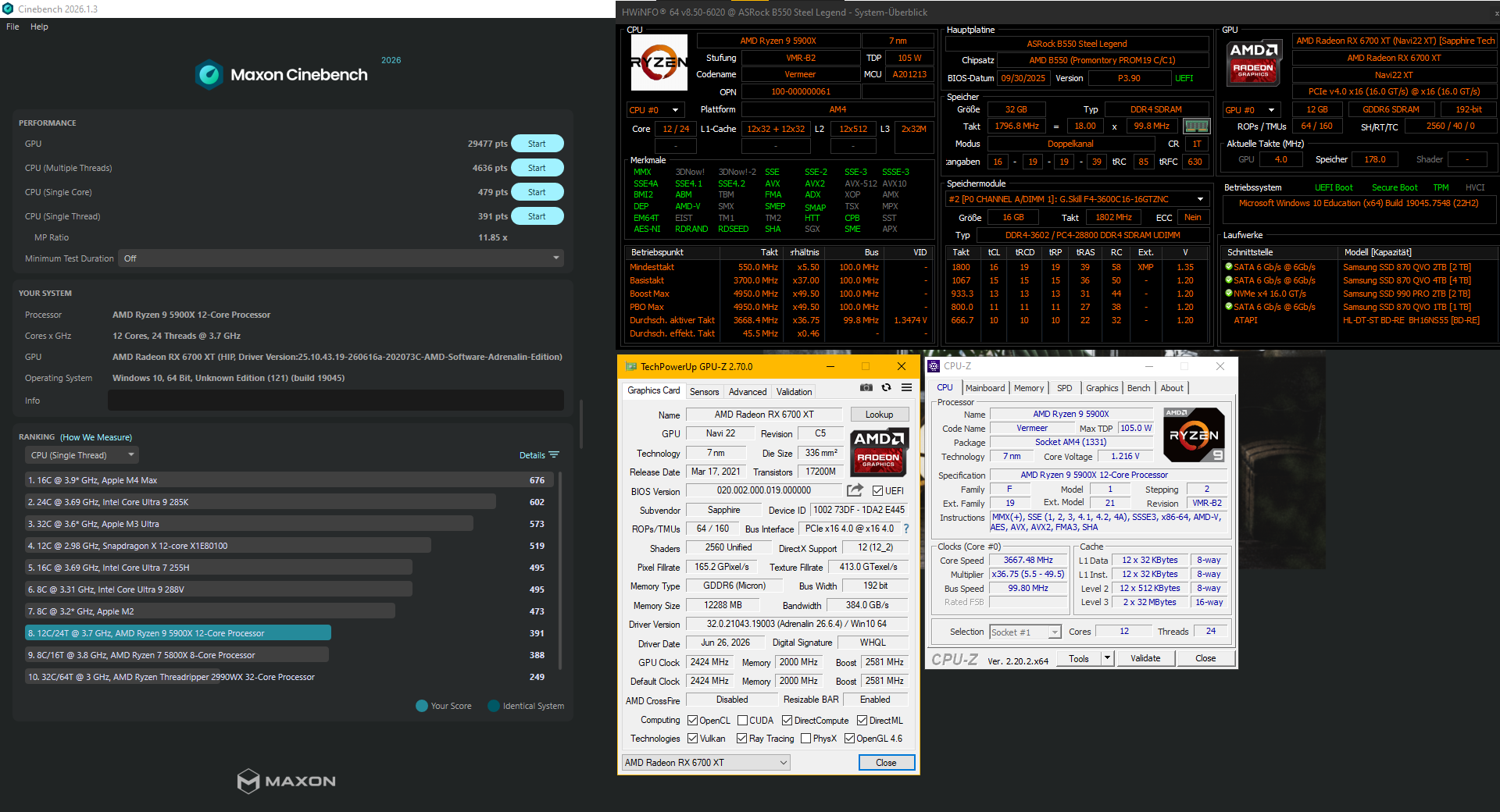Click the green status dot for Samsung 870 QVO 2TB
The image size is (1500, 812).
coord(1229,267)
